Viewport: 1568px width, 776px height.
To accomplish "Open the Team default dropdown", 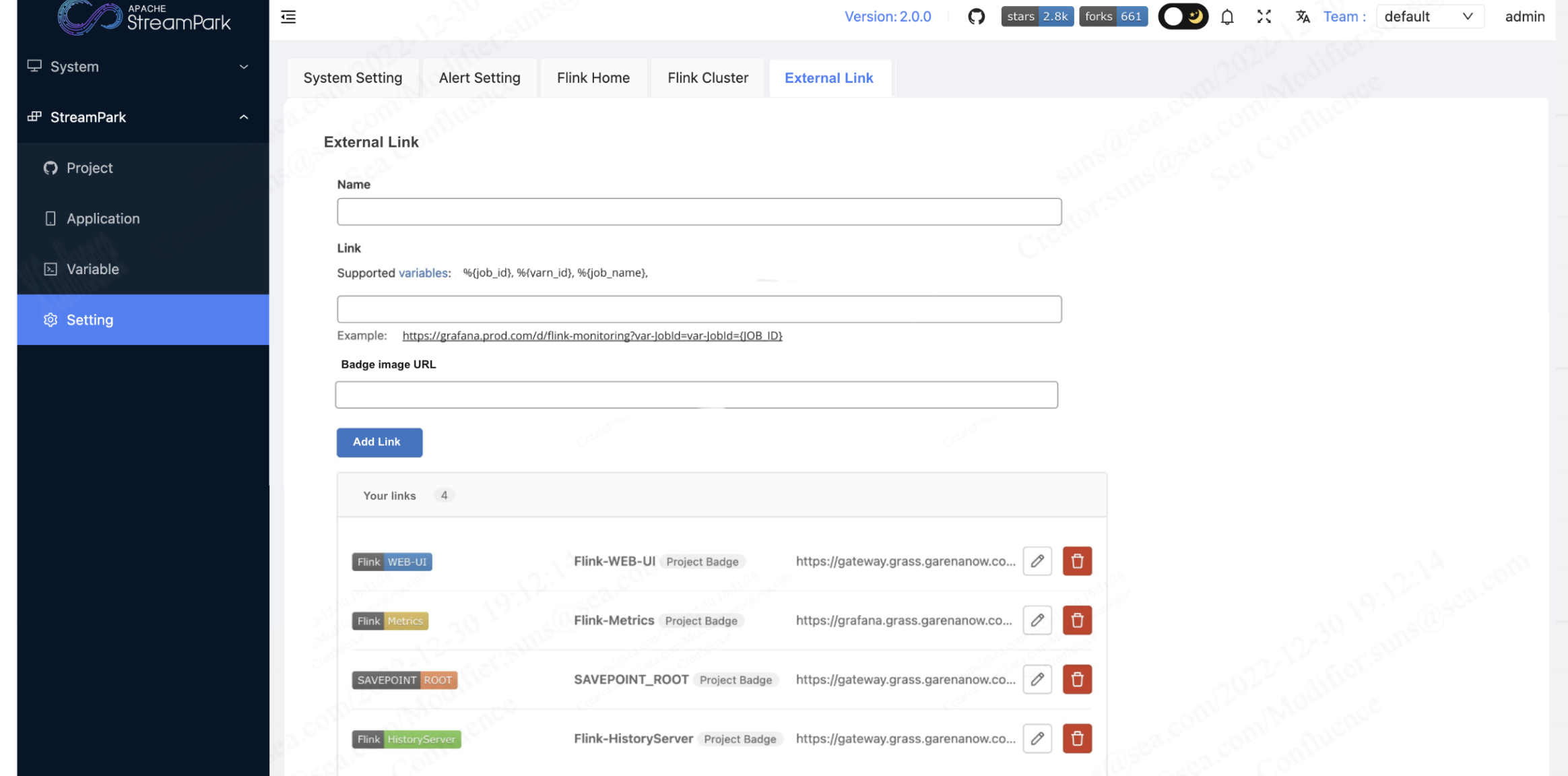I will pyautogui.click(x=1430, y=17).
